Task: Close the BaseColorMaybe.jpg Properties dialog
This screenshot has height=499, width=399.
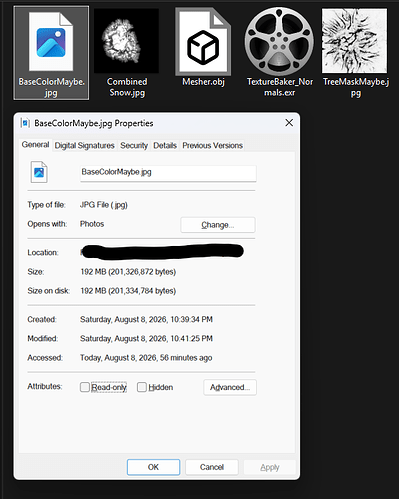Action: tap(289, 123)
